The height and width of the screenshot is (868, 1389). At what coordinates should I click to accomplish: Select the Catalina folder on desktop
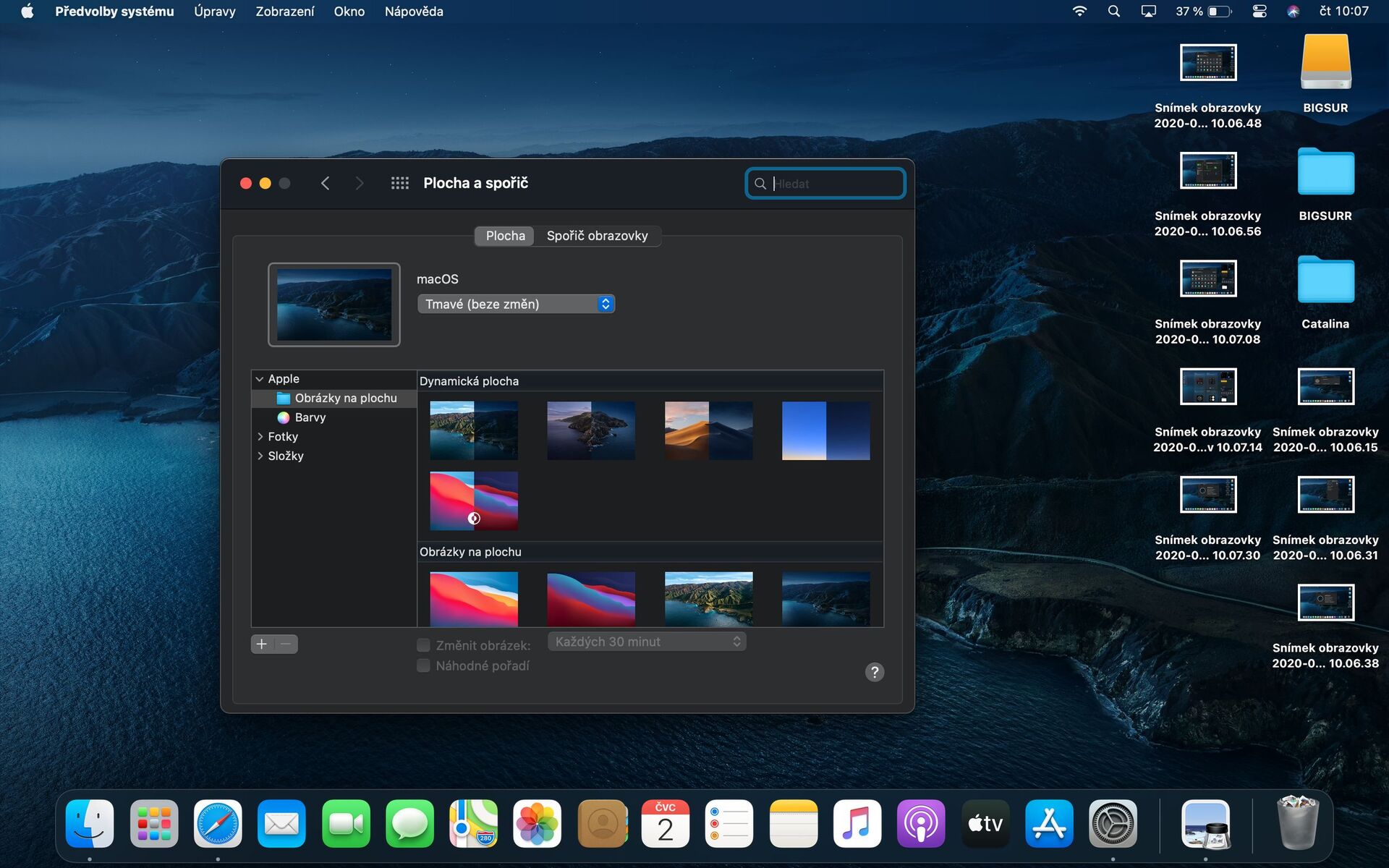pyautogui.click(x=1325, y=279)
